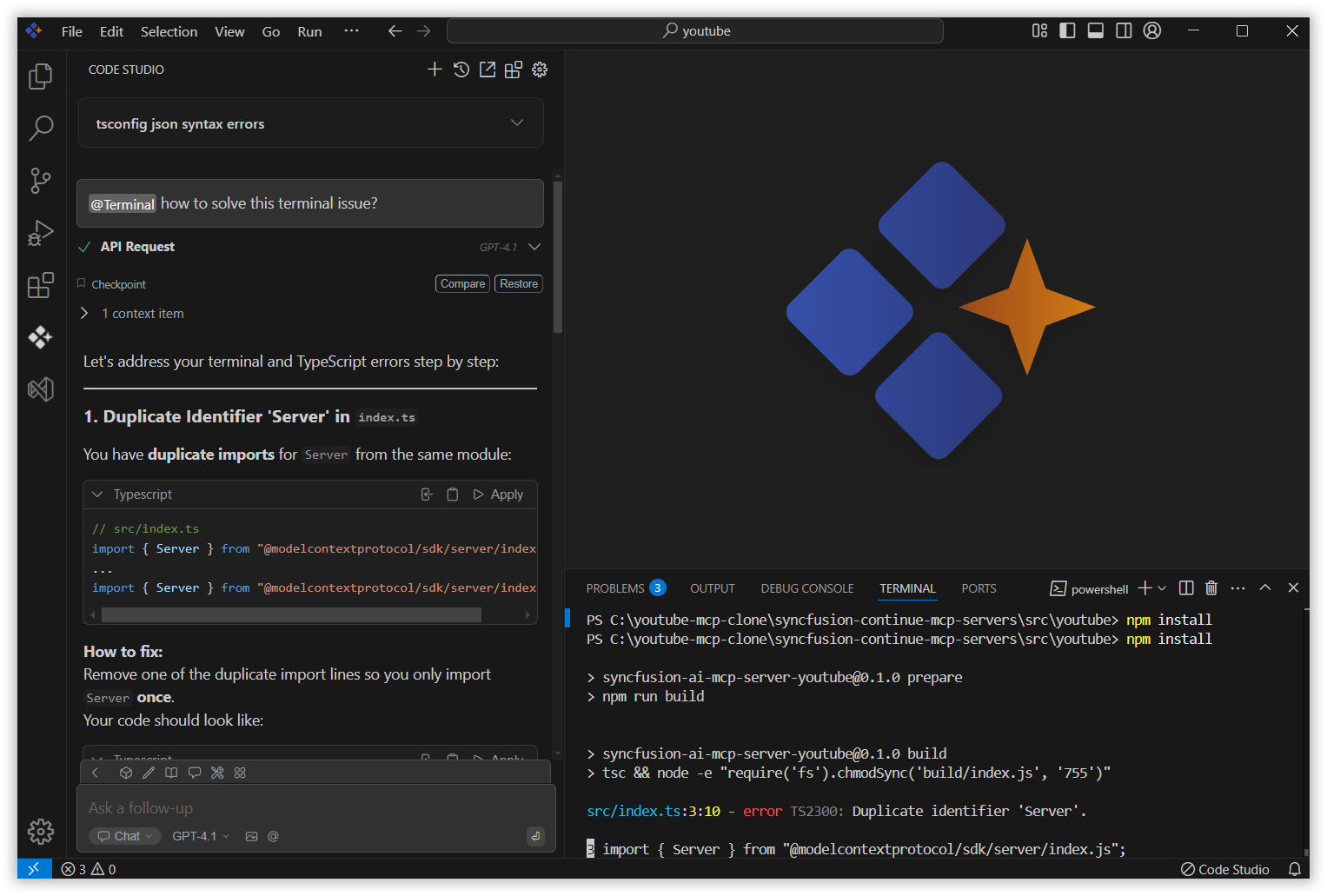Viewport: 1327px width, 896px height.
Task: Open the Selection menu
Action: pos(169,31)
